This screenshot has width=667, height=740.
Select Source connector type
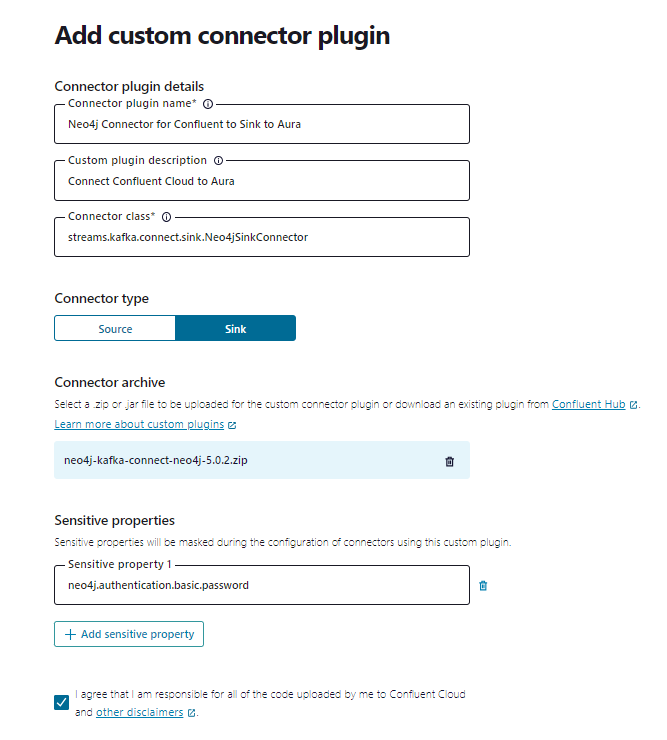coord(115,329)
